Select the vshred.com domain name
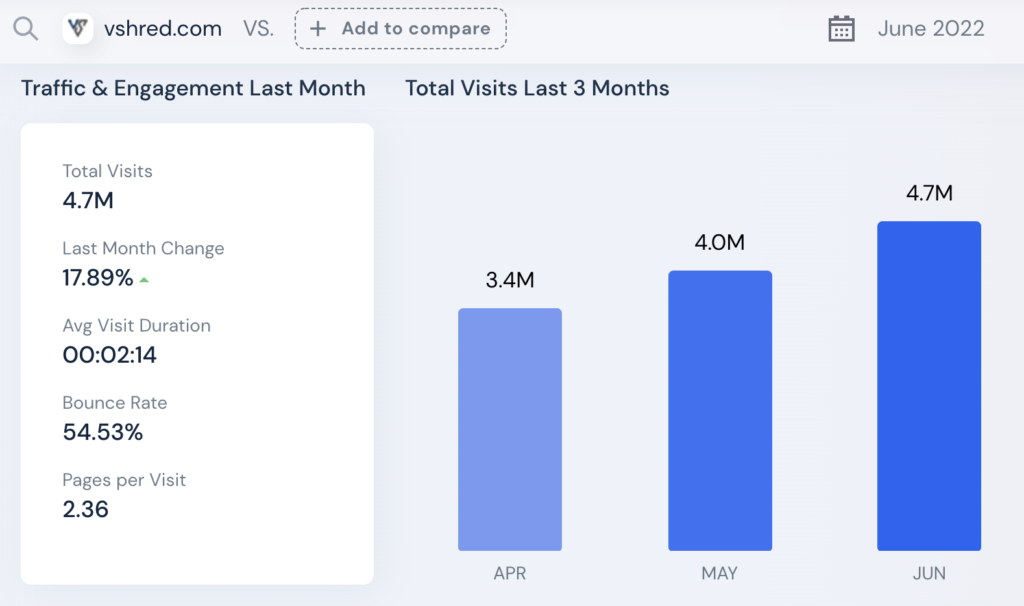Screen dimensions: 1024x606 pos(163,29)
